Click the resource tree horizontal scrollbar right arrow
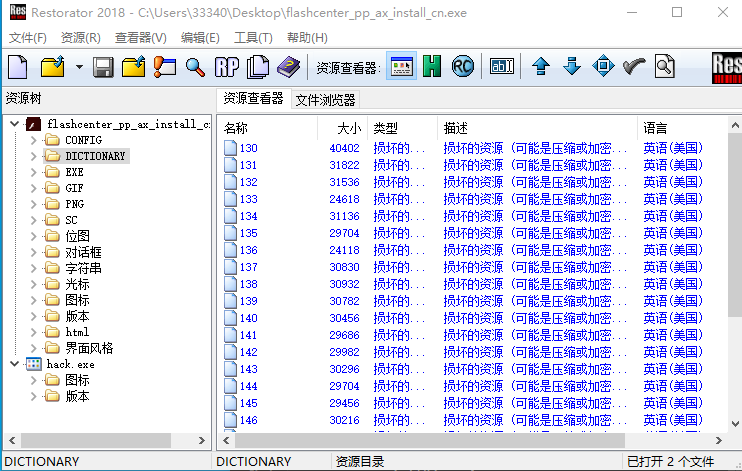The width and height of the screenshot is (742, 471). click(202, 441)
